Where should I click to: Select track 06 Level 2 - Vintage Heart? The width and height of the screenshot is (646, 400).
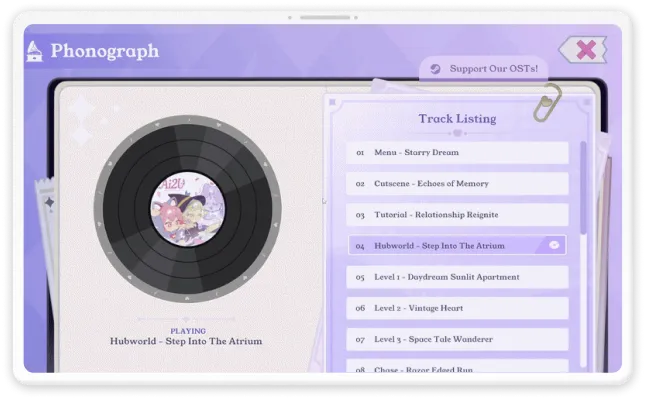coord(457,308)
